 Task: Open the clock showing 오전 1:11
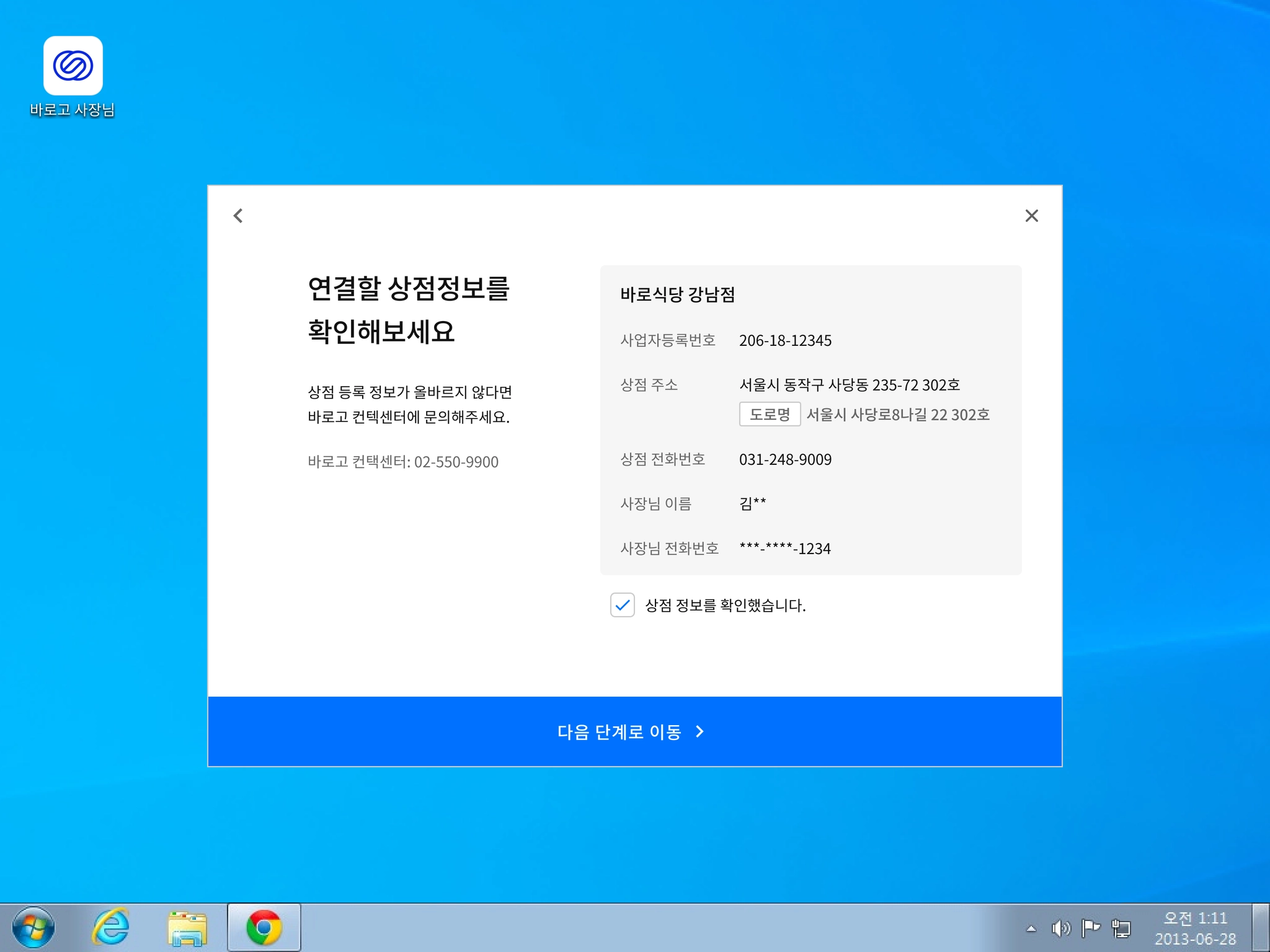point(1195,928)
